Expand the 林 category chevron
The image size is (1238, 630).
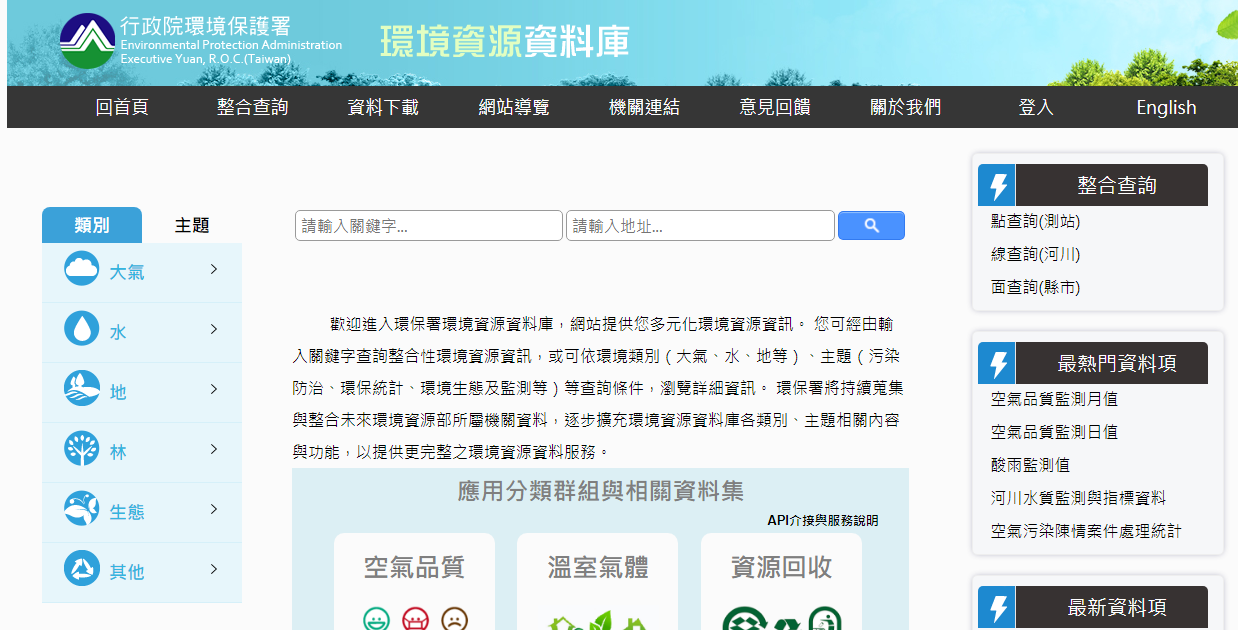(214, 449)
